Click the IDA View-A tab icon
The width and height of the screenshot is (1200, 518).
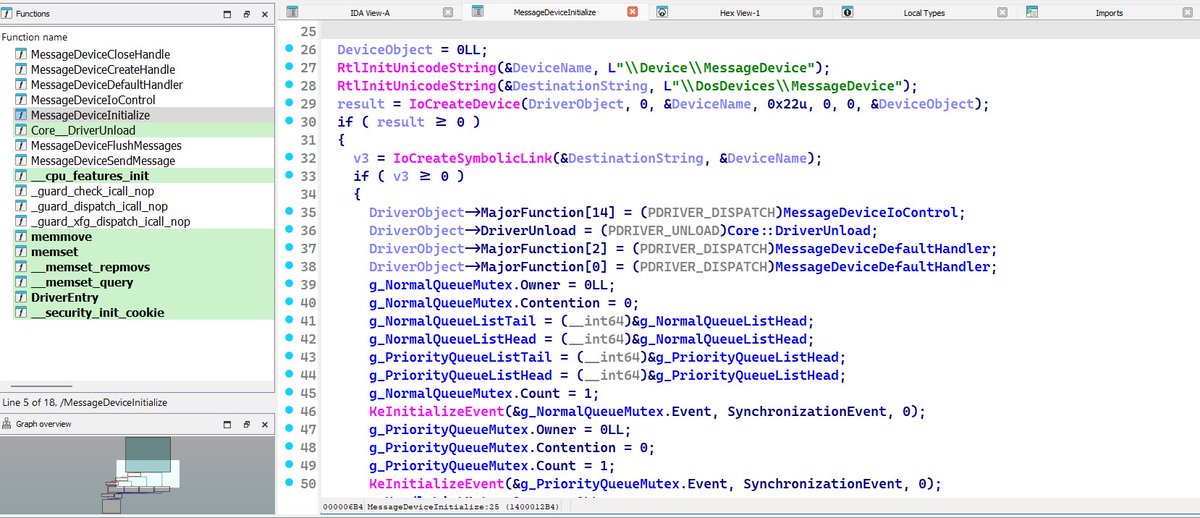point(292,12)
